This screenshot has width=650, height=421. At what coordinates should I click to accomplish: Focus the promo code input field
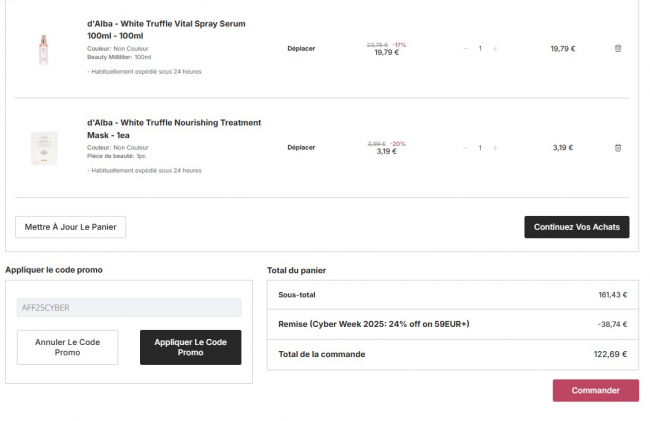click(129, 308)
